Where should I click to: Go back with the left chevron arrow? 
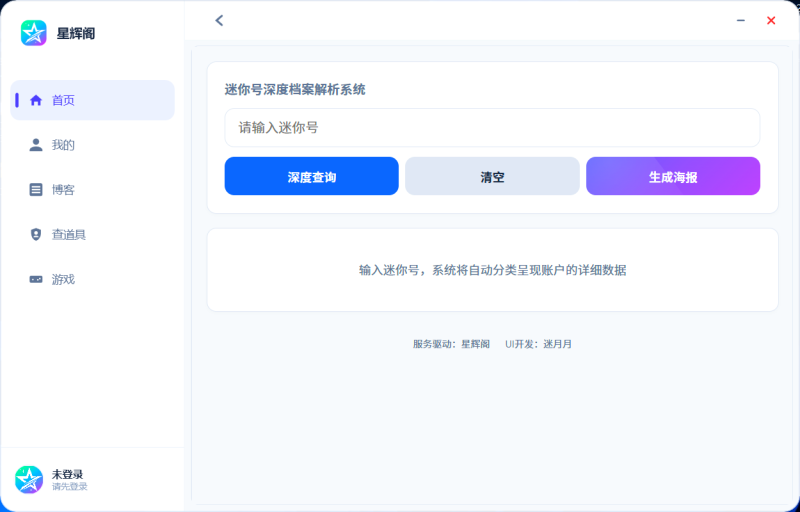[219, 20]
